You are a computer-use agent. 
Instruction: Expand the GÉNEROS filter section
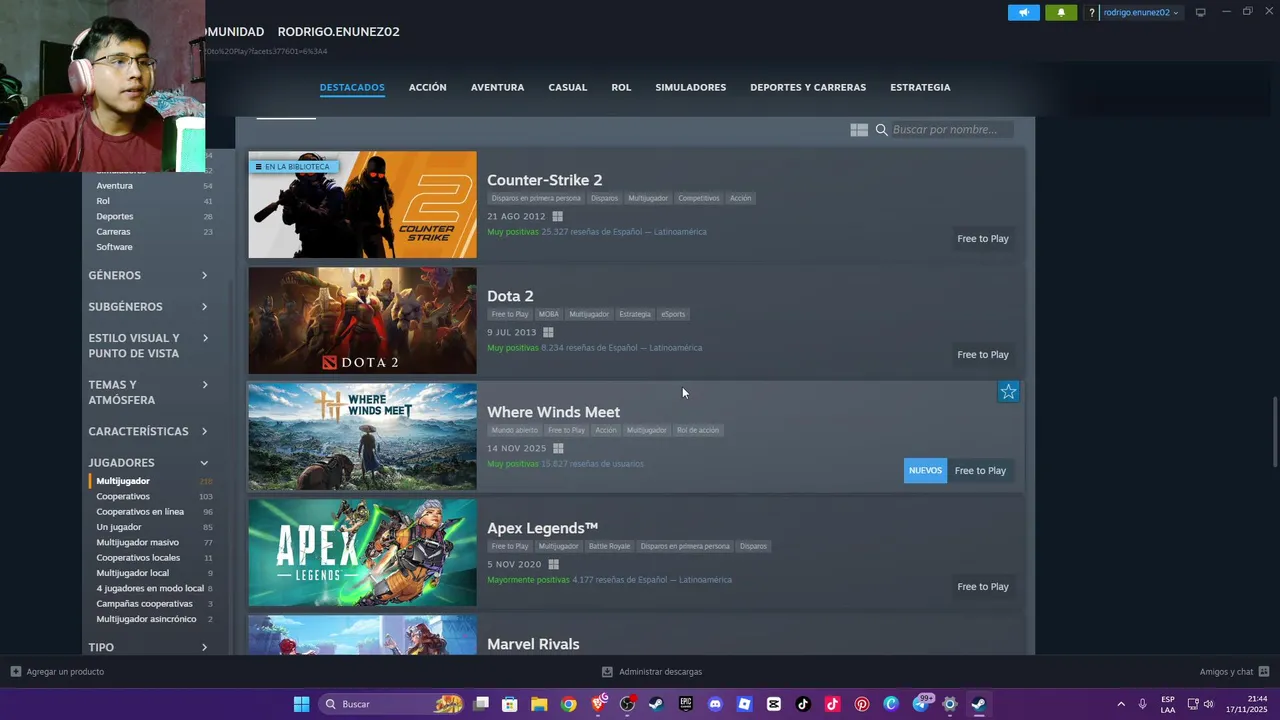148,275
